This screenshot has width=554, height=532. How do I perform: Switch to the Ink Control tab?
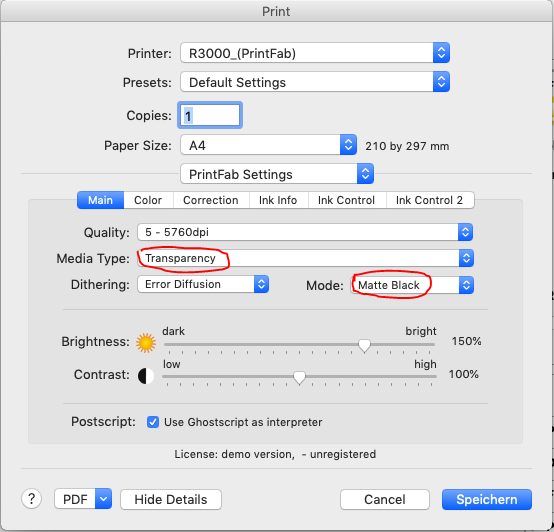(x=346, y=200)
